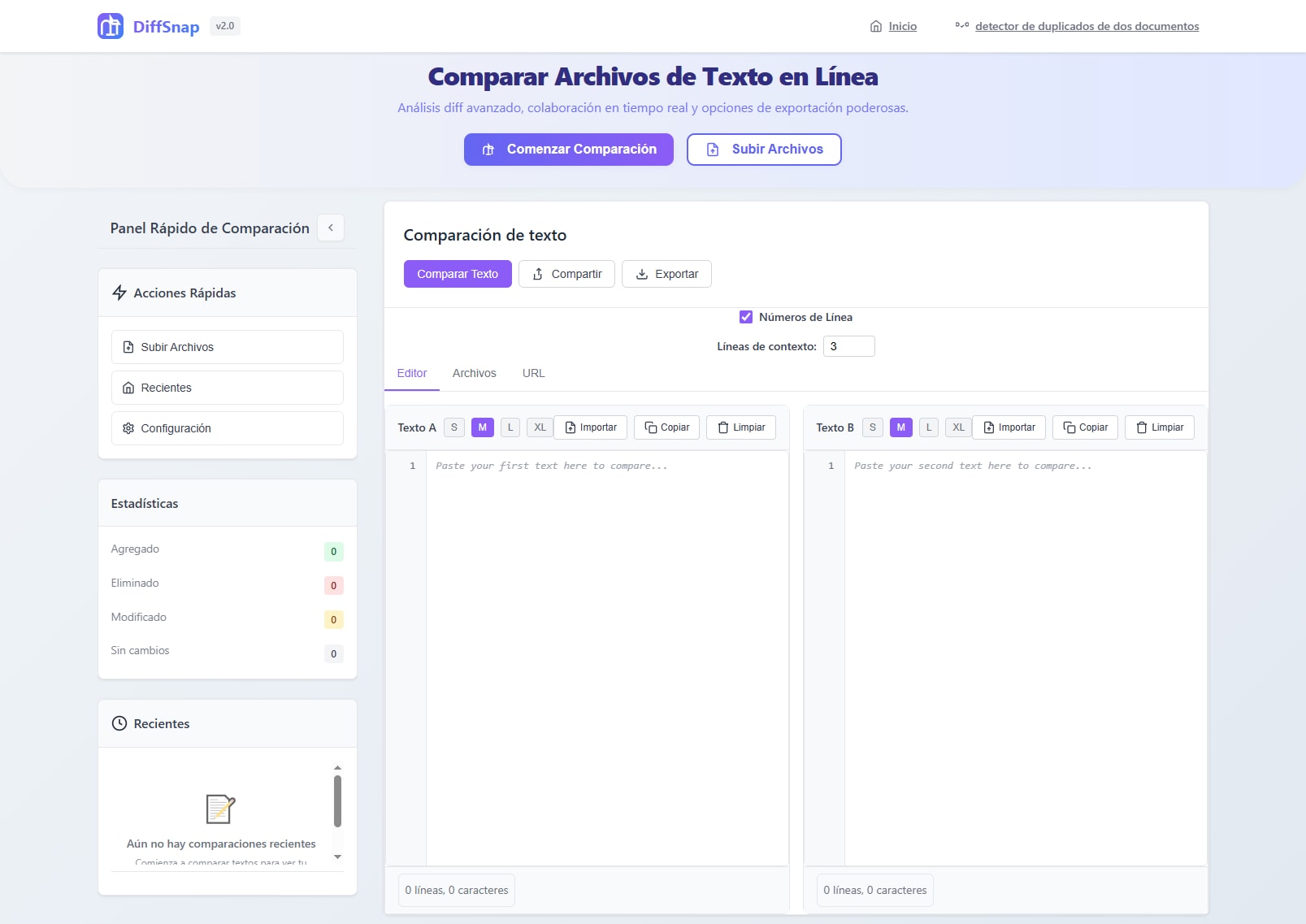Image resolution: width=1306 pixels, height=924 pixels.
Task: Open the URL tab
Action: (533, 373)
